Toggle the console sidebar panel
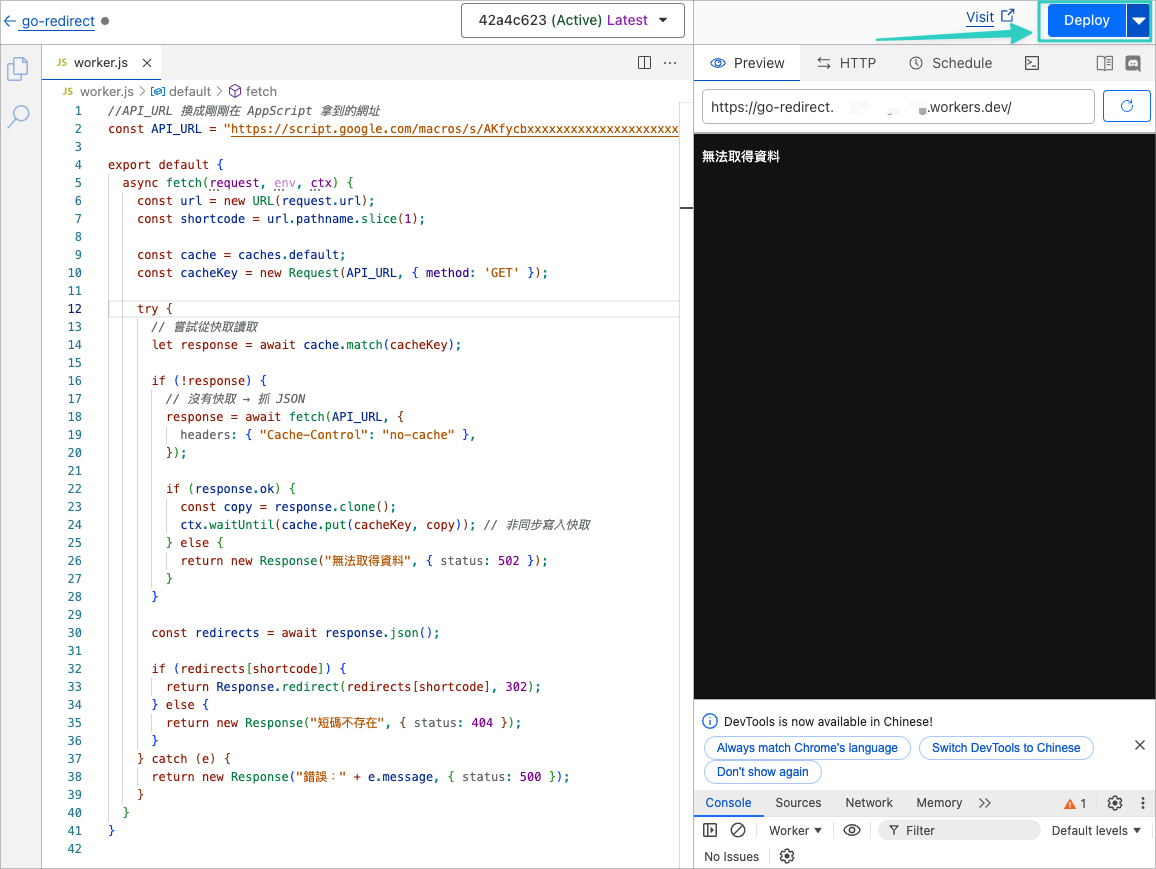This screenshot has height=869, width=1156. (710, 830)
